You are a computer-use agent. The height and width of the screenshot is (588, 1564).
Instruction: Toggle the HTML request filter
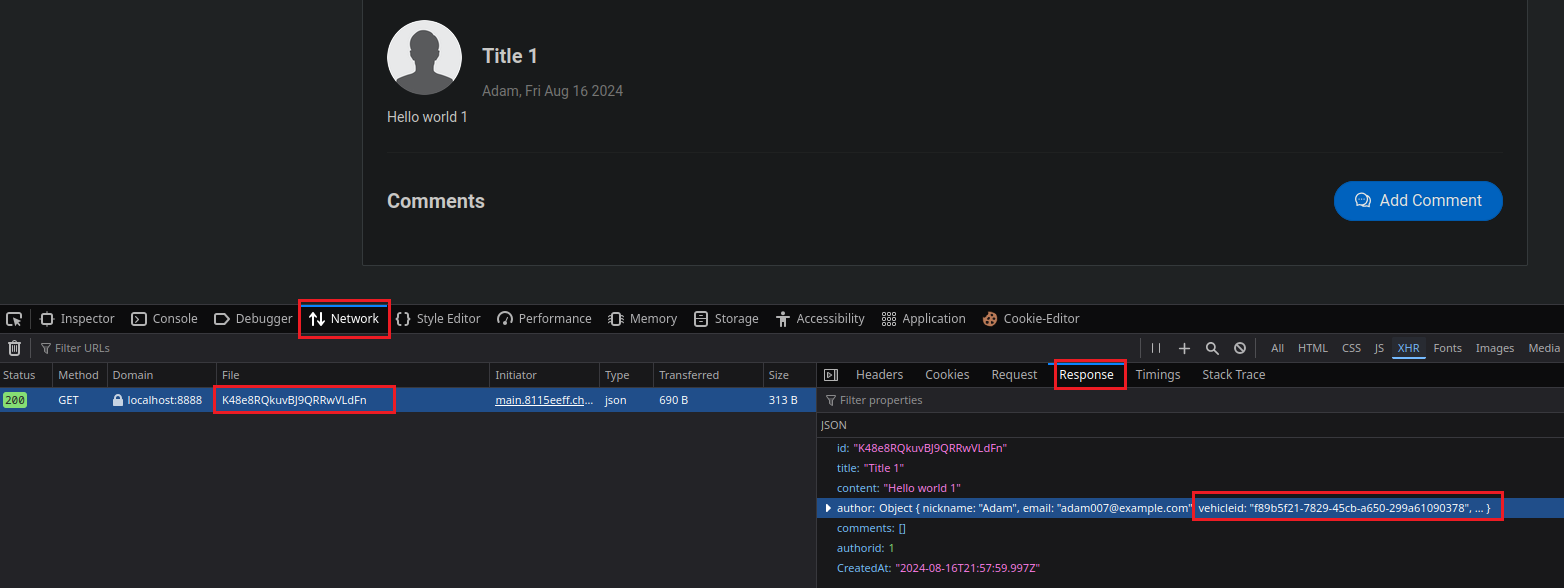coord(1312,348)
